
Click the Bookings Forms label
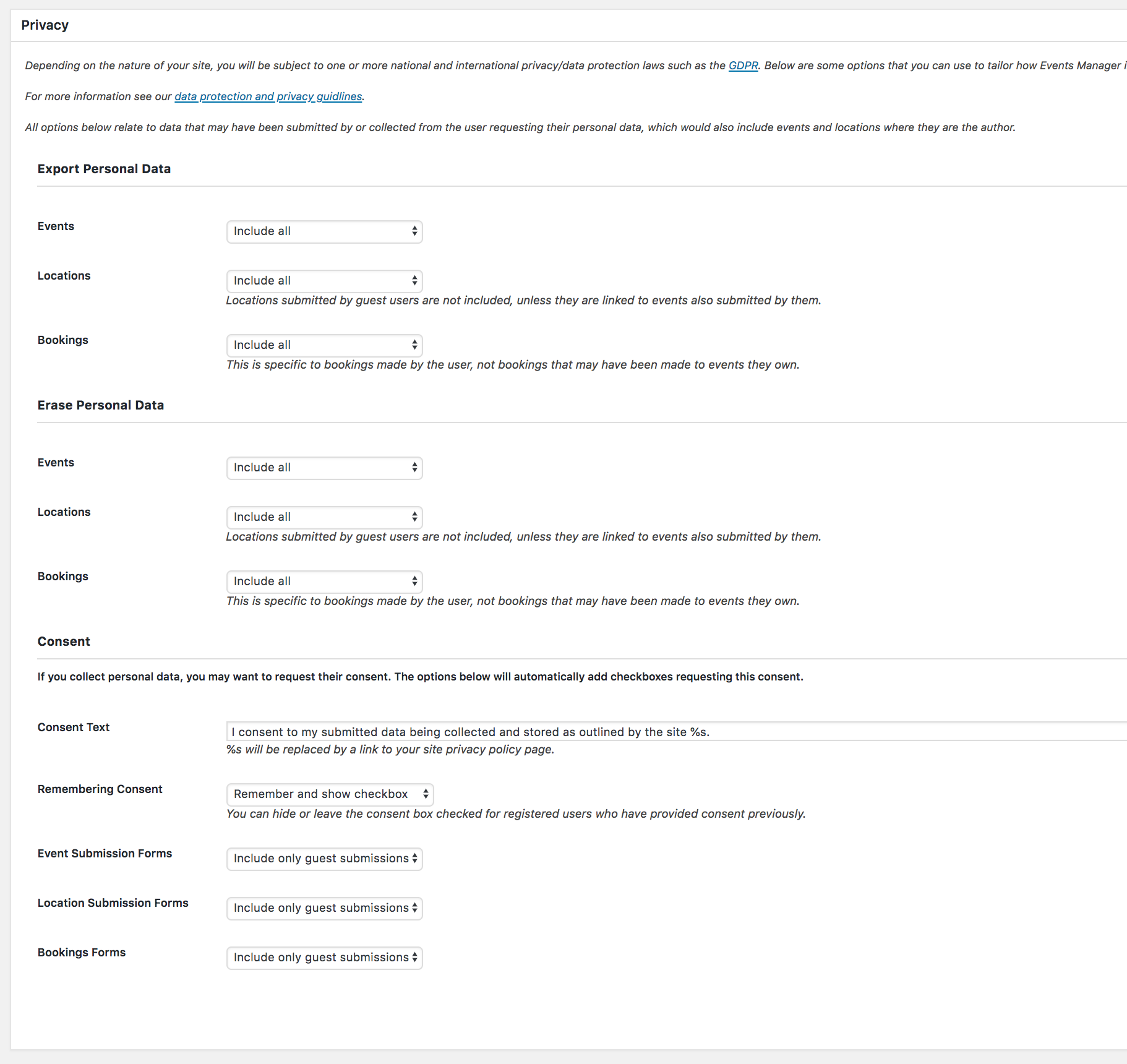tap(82, 953)
